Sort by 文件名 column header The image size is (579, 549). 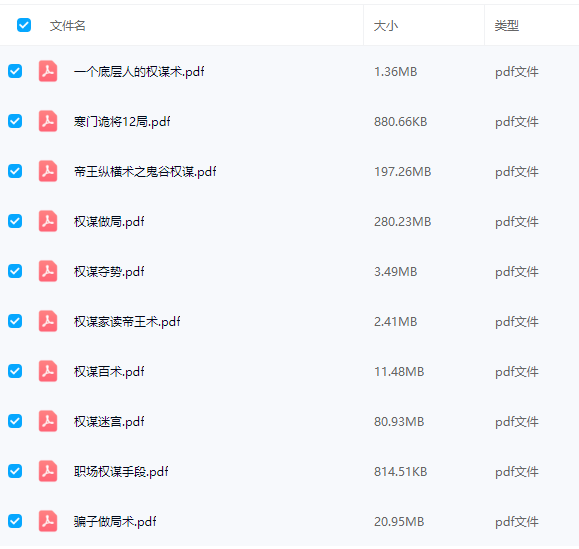click(x=68, y=25)
